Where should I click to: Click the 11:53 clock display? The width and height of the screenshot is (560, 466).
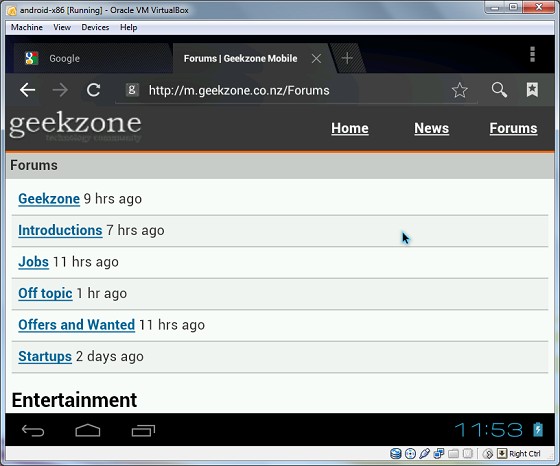[x=489, y=430]
